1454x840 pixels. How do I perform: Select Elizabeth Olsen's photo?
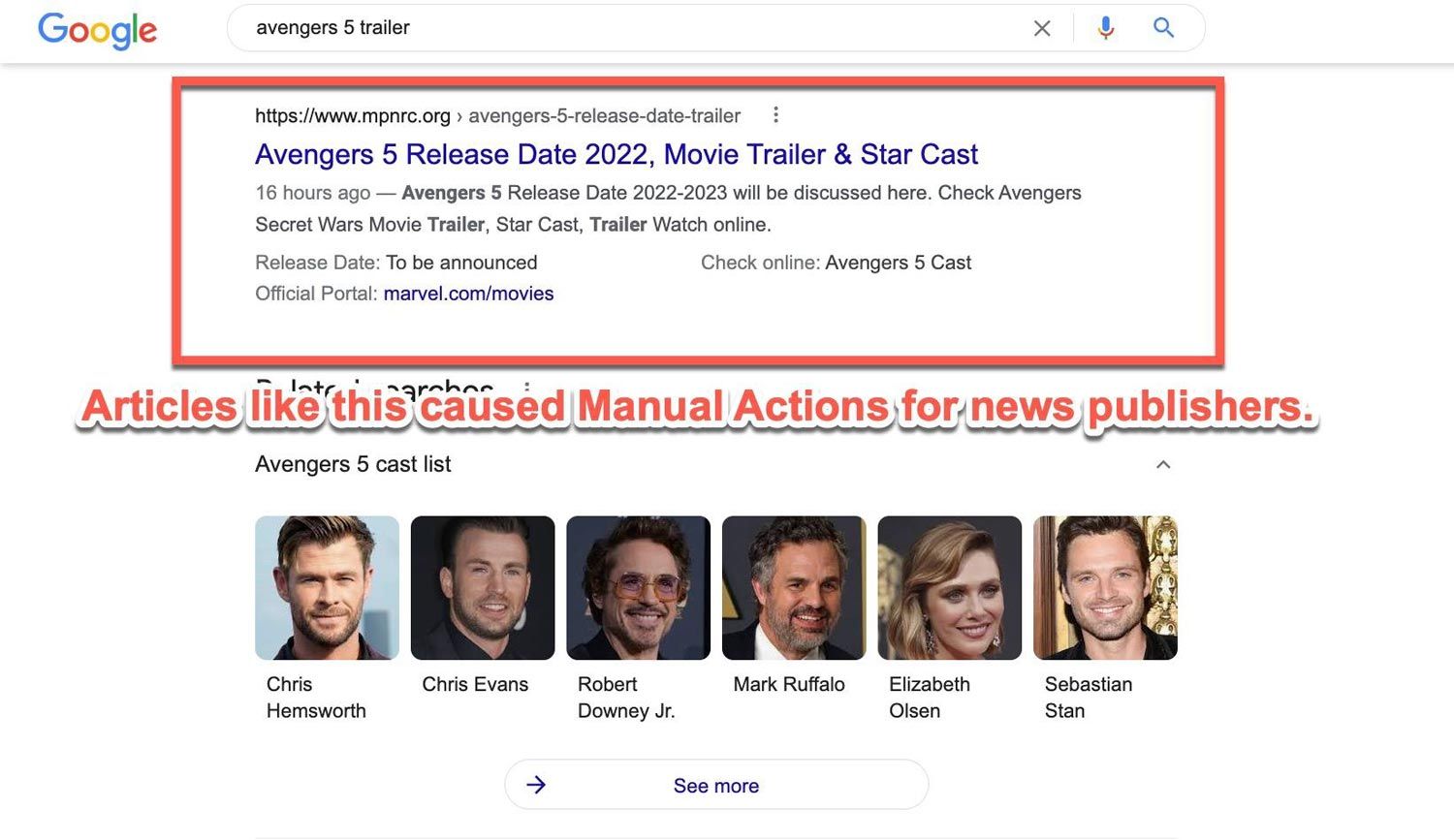[x=950, y=588]
